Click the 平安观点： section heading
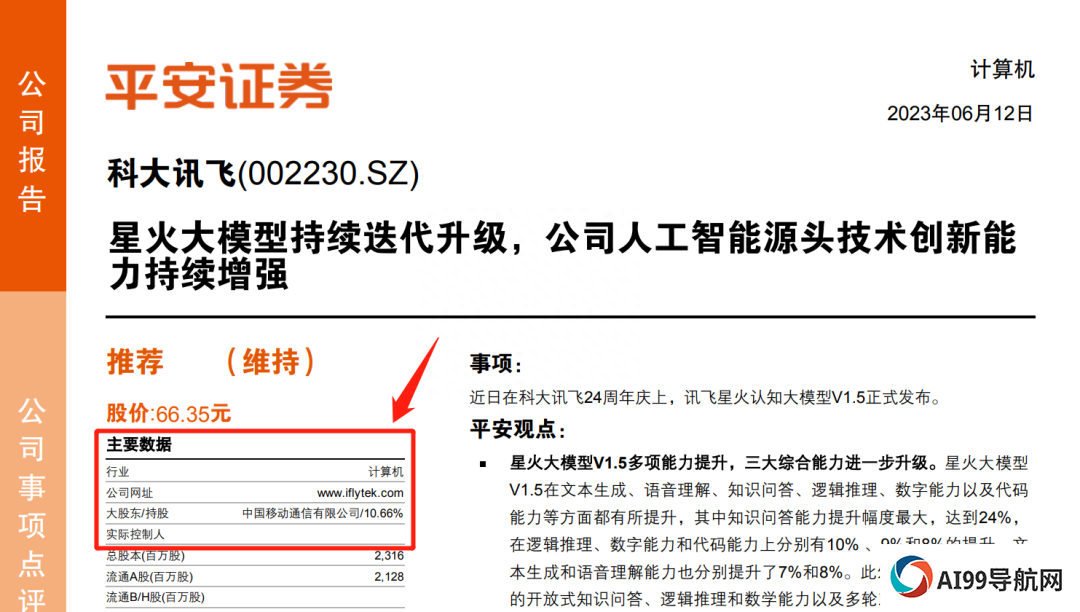This screenshot has width=1080, height=612. [518, 430]
